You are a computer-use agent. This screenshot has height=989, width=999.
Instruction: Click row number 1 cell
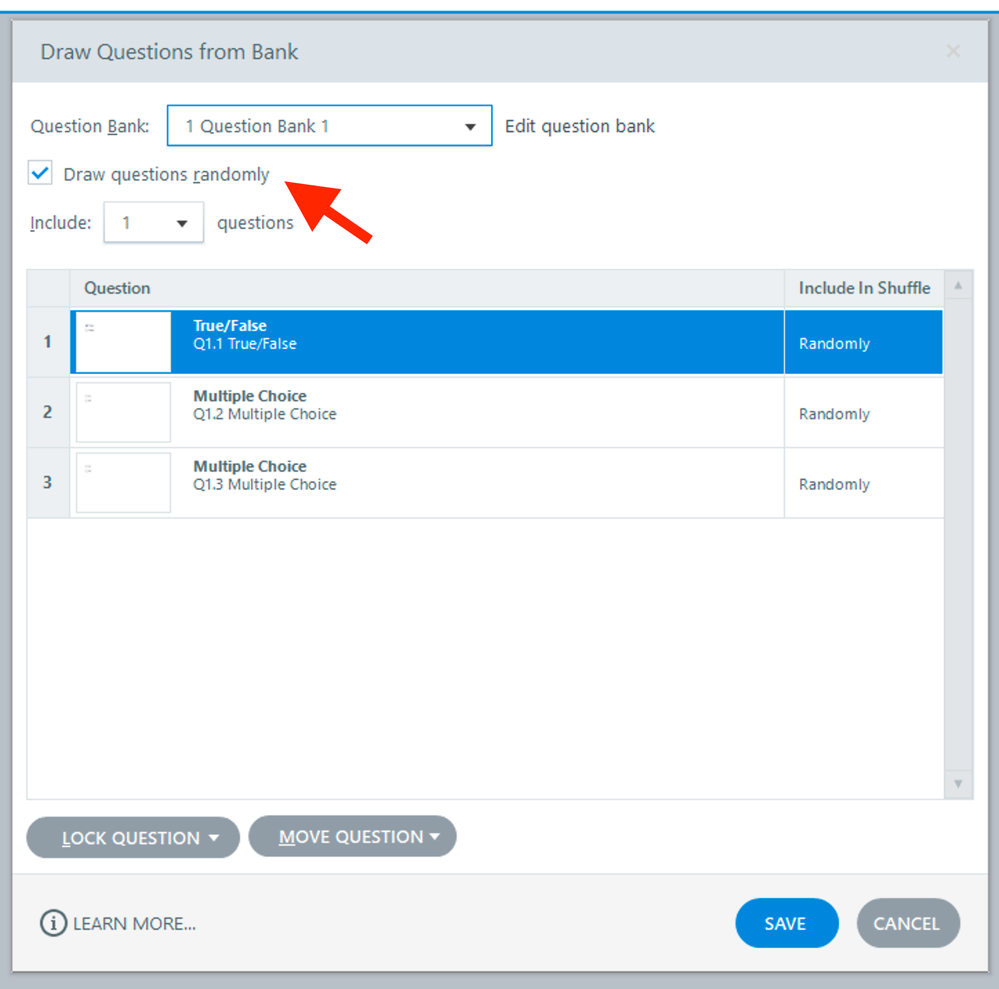click(x=48, y=342)
